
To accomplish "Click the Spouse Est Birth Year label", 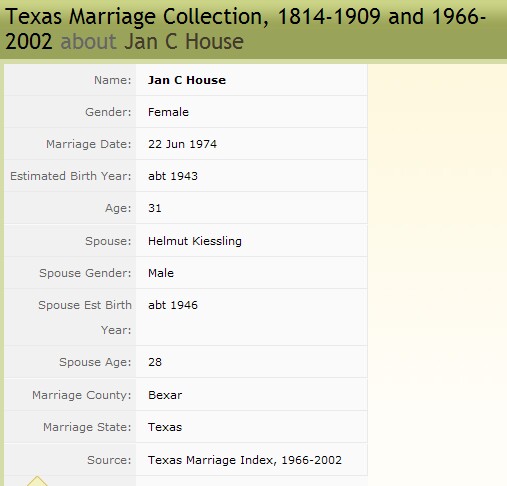I will coord(85,317).
